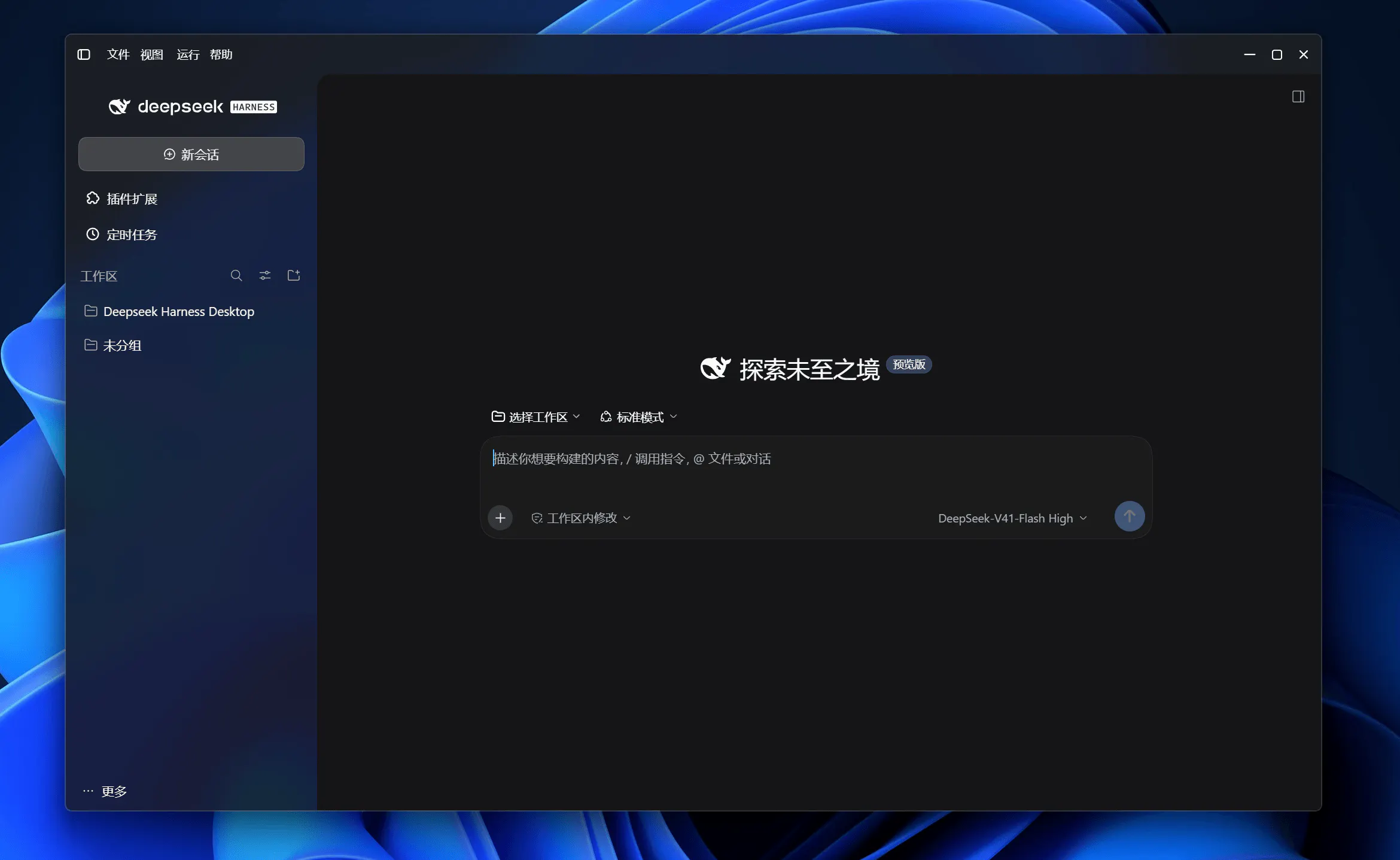
Task: Minimize the Deepseek Harness window
Action: coord(1250,54)
